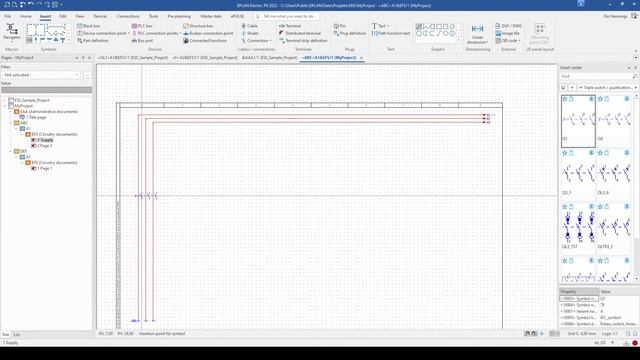The height and width of the screenshot is (360, 640).
Task: Insert a Distributed terminal
Action: [x=300, y=33]
